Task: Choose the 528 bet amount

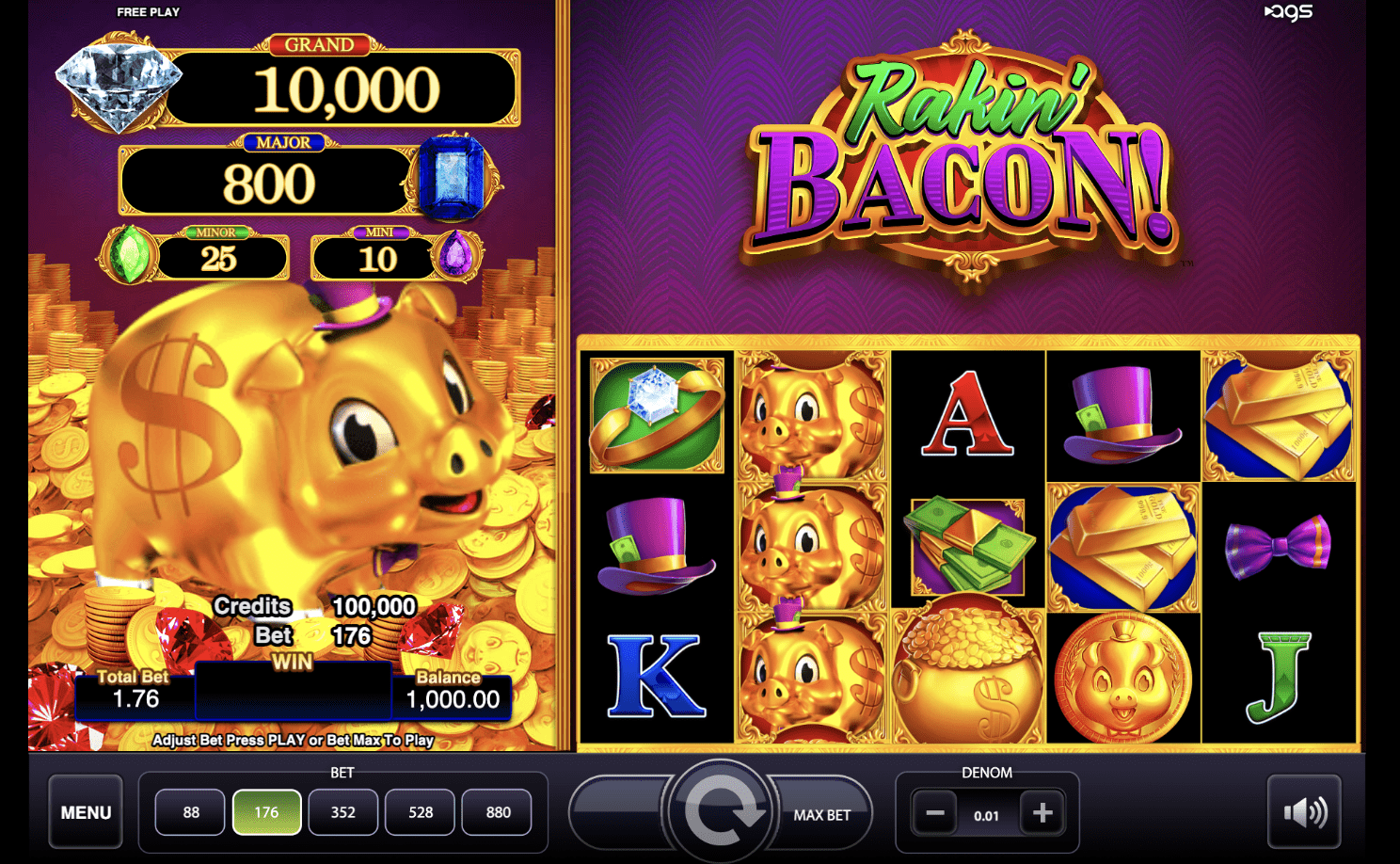Action: tap(421, 812)
